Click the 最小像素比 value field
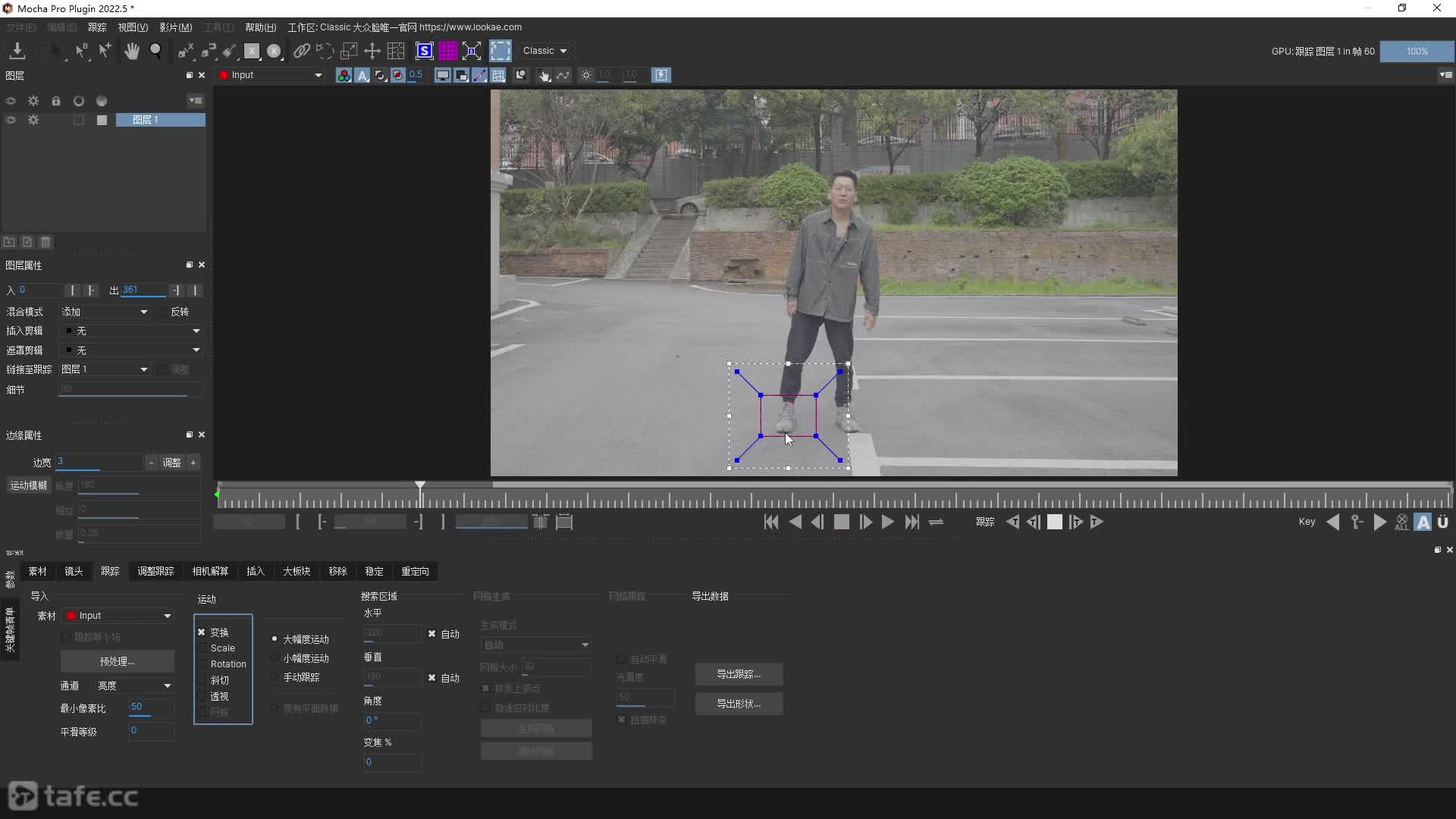The height and width of the screenshot is (819, 1456). click(x=151, y=707)
